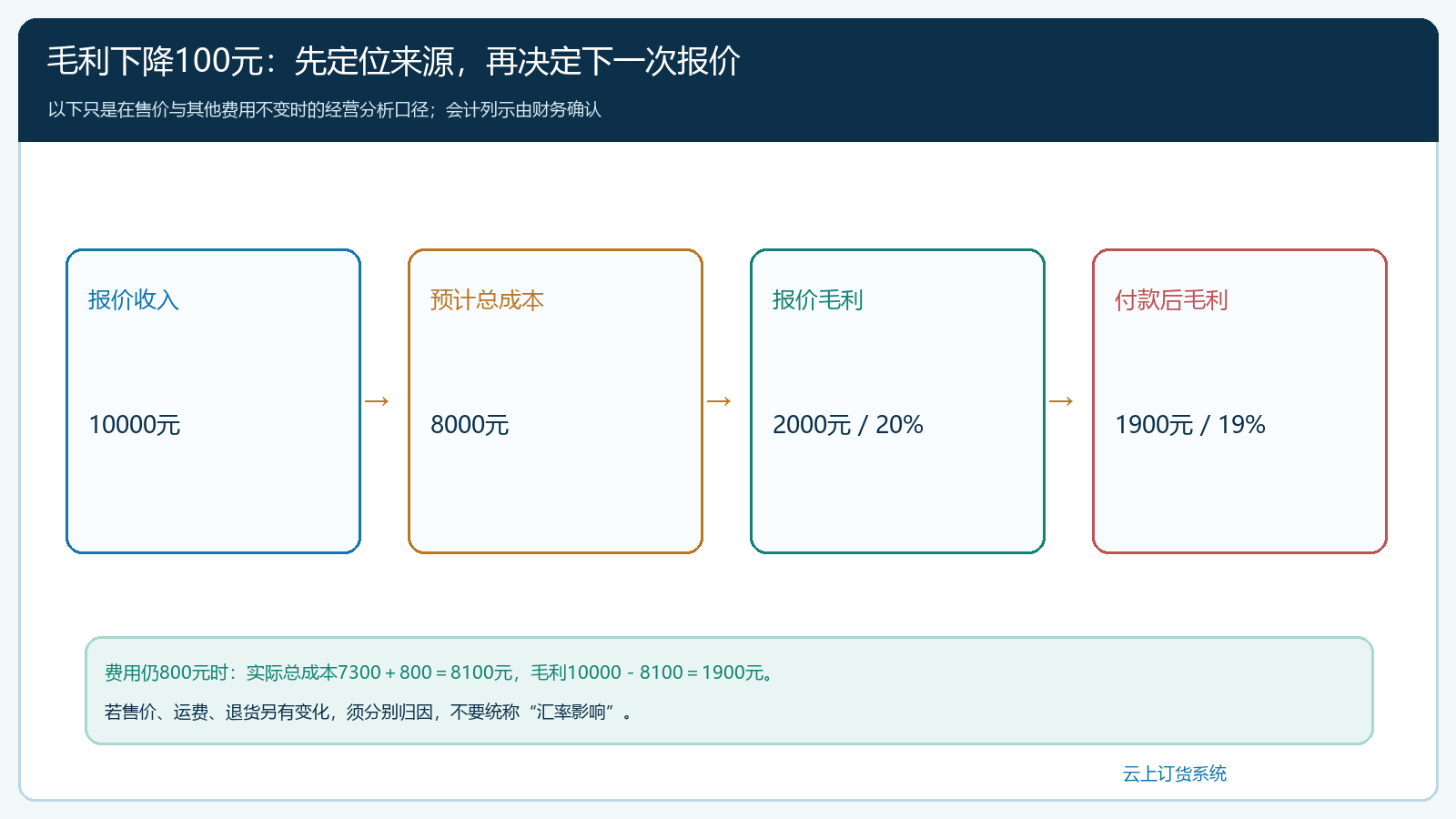Click the 8000元 value

470,425
